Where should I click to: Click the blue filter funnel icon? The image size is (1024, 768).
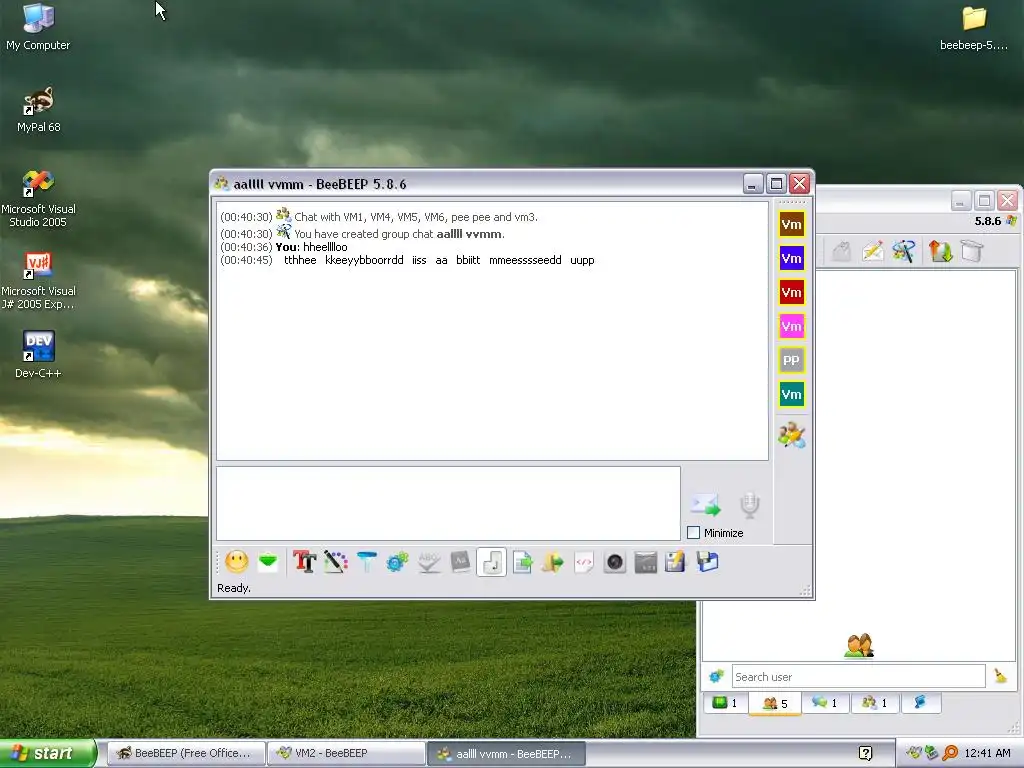(x=366, y=562)
